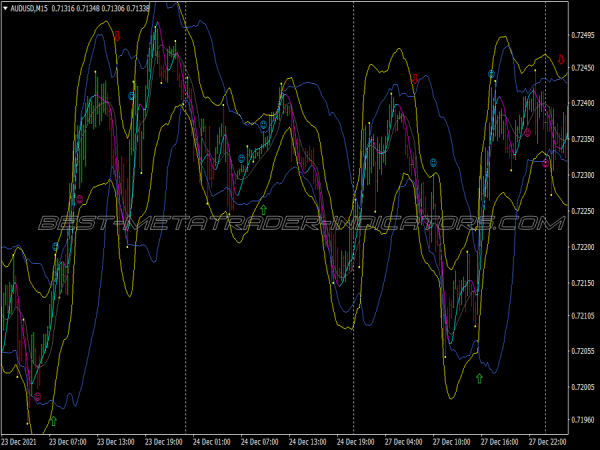Select the red sell arrow nearest the price axis
Screen dimensions: 600x450
point(561,60)
